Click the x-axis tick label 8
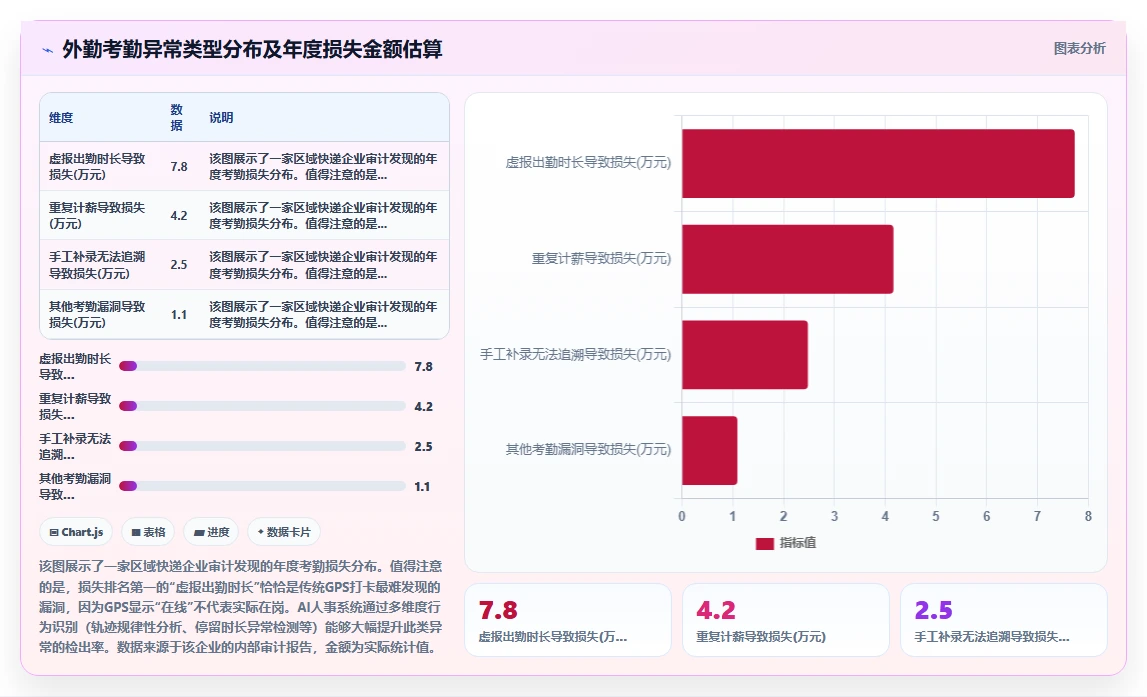This screenshot has width=1147, height=697. (x=1088, y=516)
